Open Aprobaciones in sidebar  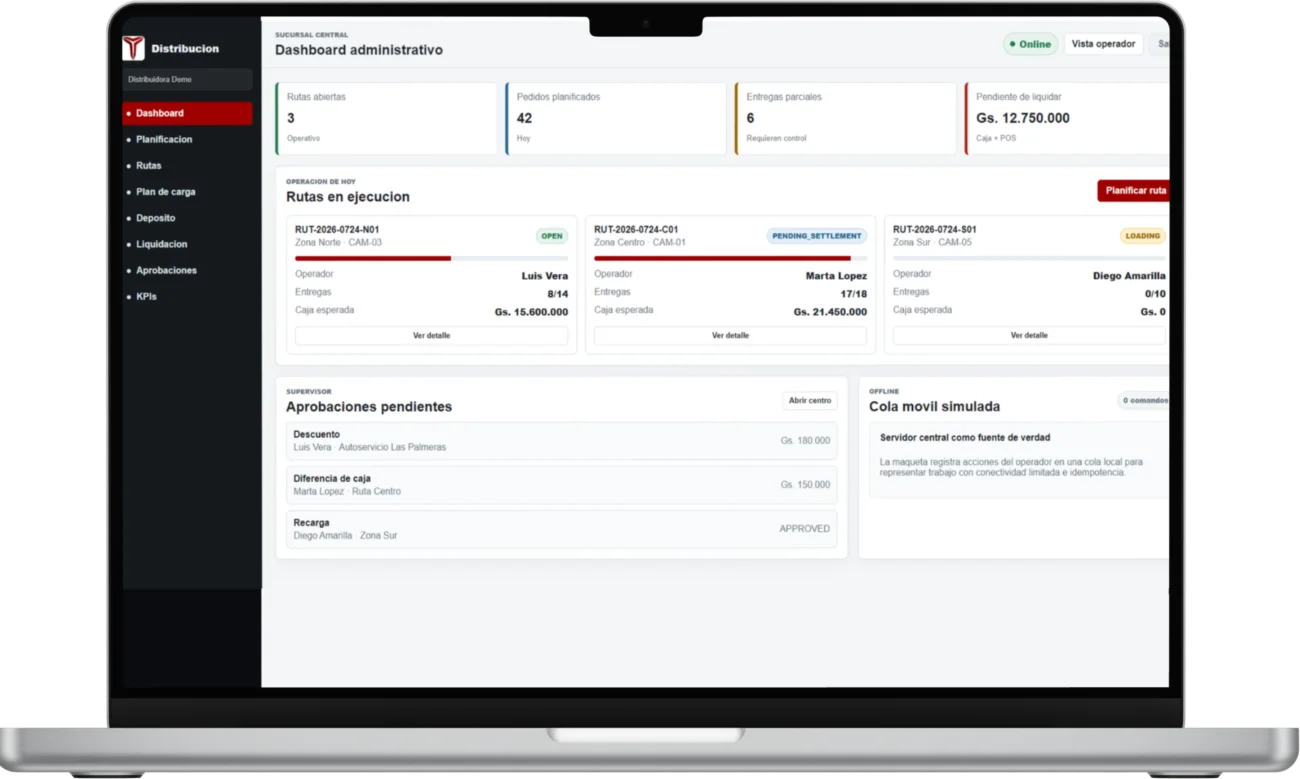click(187, 270)
